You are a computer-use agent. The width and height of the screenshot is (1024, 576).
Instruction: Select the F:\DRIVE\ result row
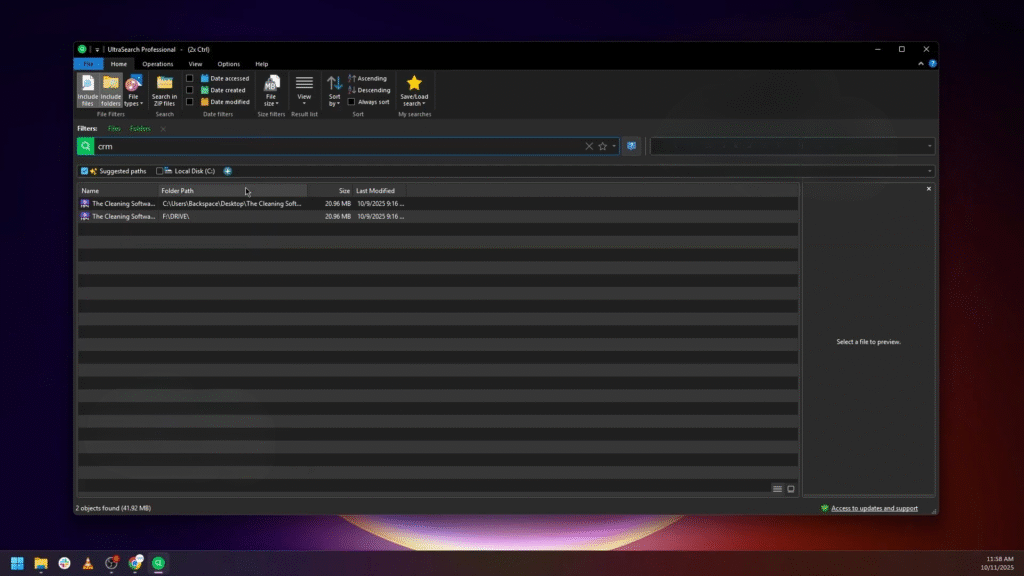tap(200, 216)
